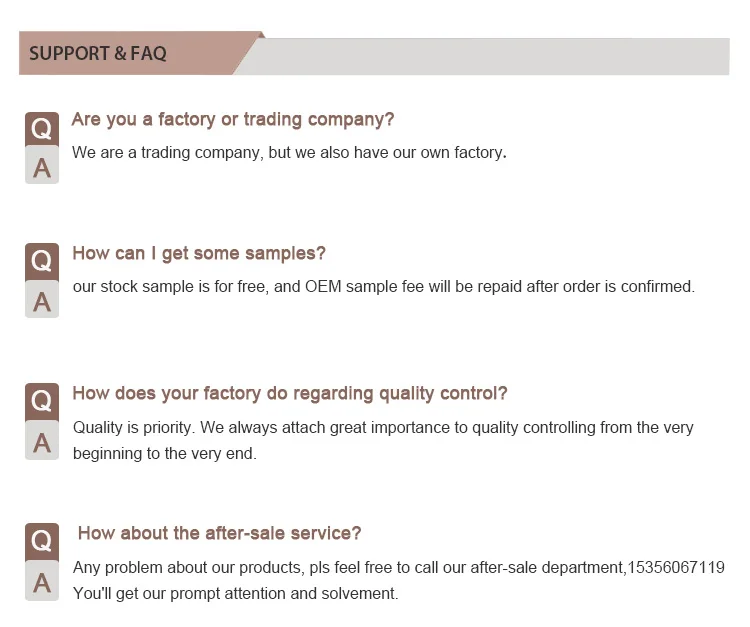This screenshot has height=627, width=750.
Task: Open 'How can I get some samples?' question
Action: [x=199, y=254]
